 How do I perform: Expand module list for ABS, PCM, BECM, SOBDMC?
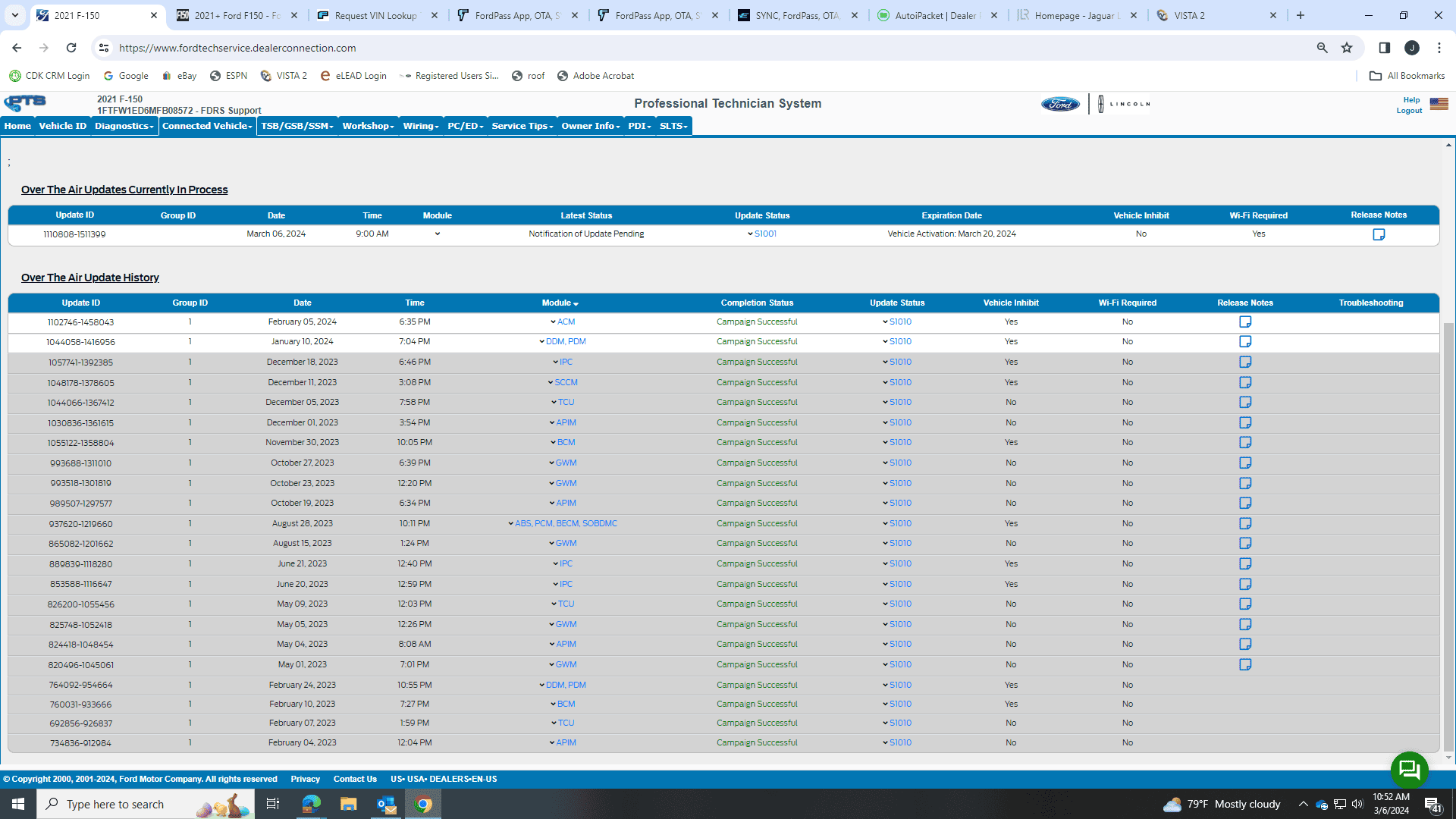tap(510, 523)
